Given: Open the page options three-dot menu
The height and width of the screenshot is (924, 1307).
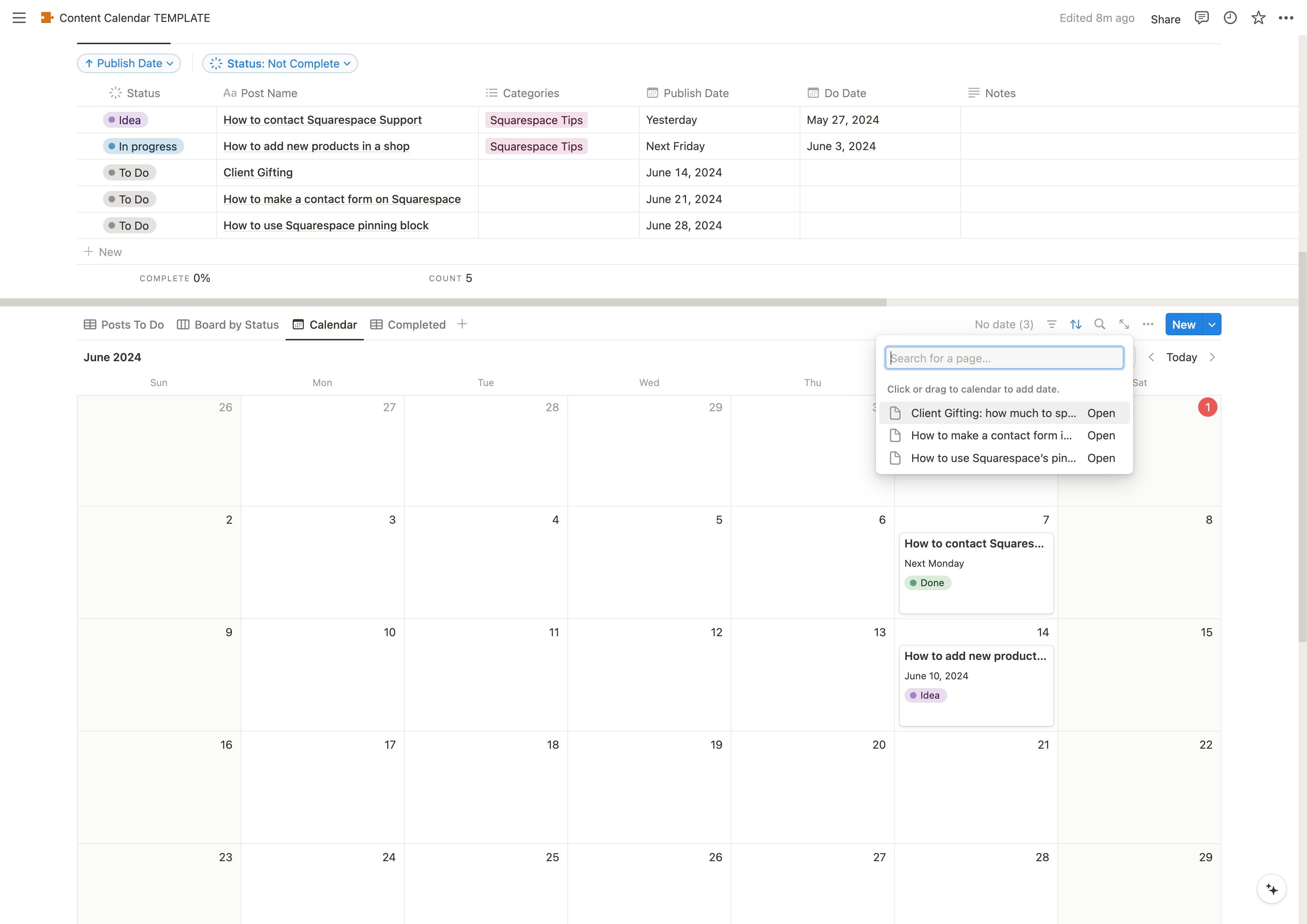Looking at the screenshot, I should pyautogui.click(x=1285, y=18).
